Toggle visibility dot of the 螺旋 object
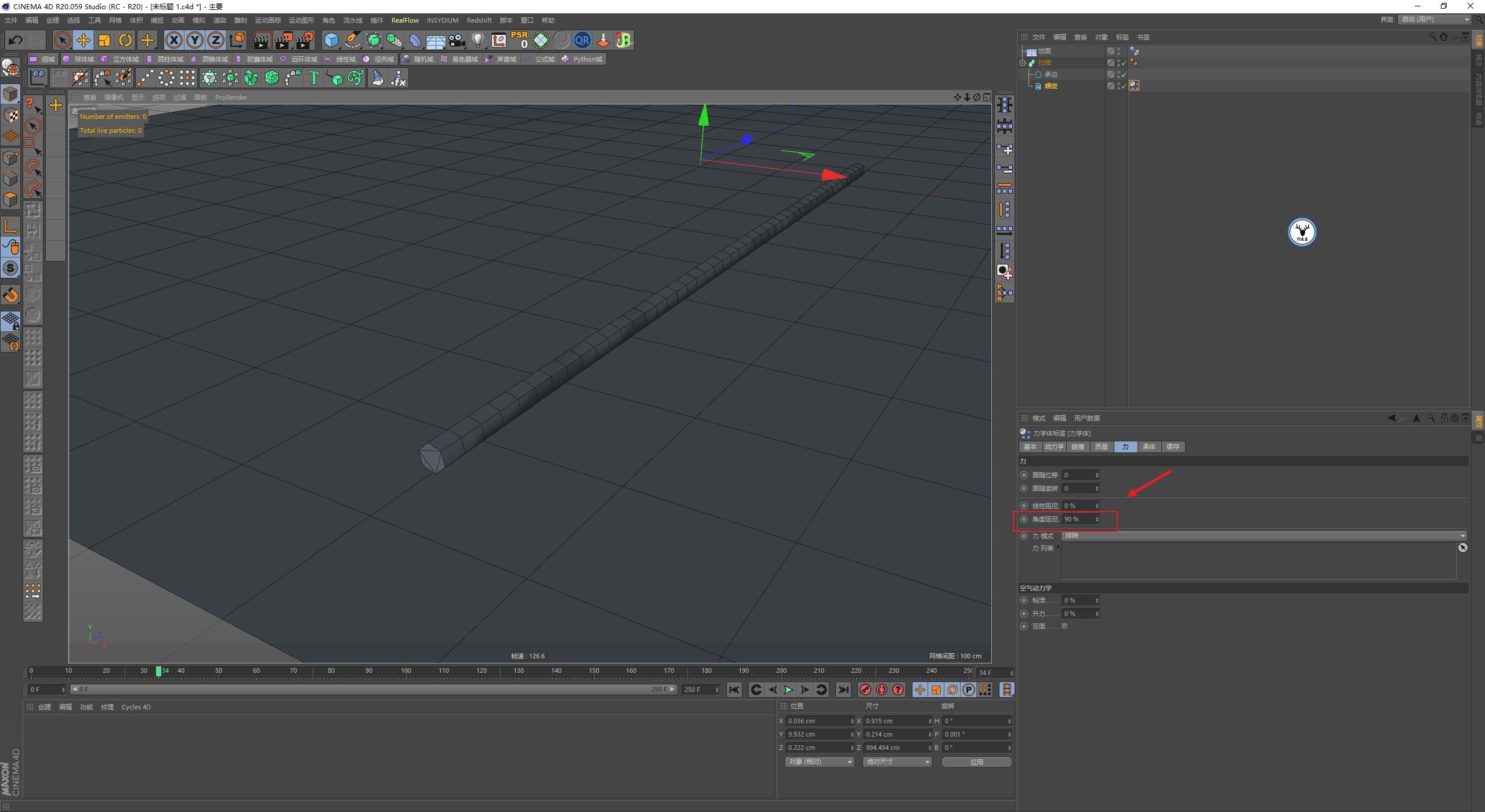The height and width of the screenshot is (812, 1485). pyautogui.click(x=1118, y=85)
